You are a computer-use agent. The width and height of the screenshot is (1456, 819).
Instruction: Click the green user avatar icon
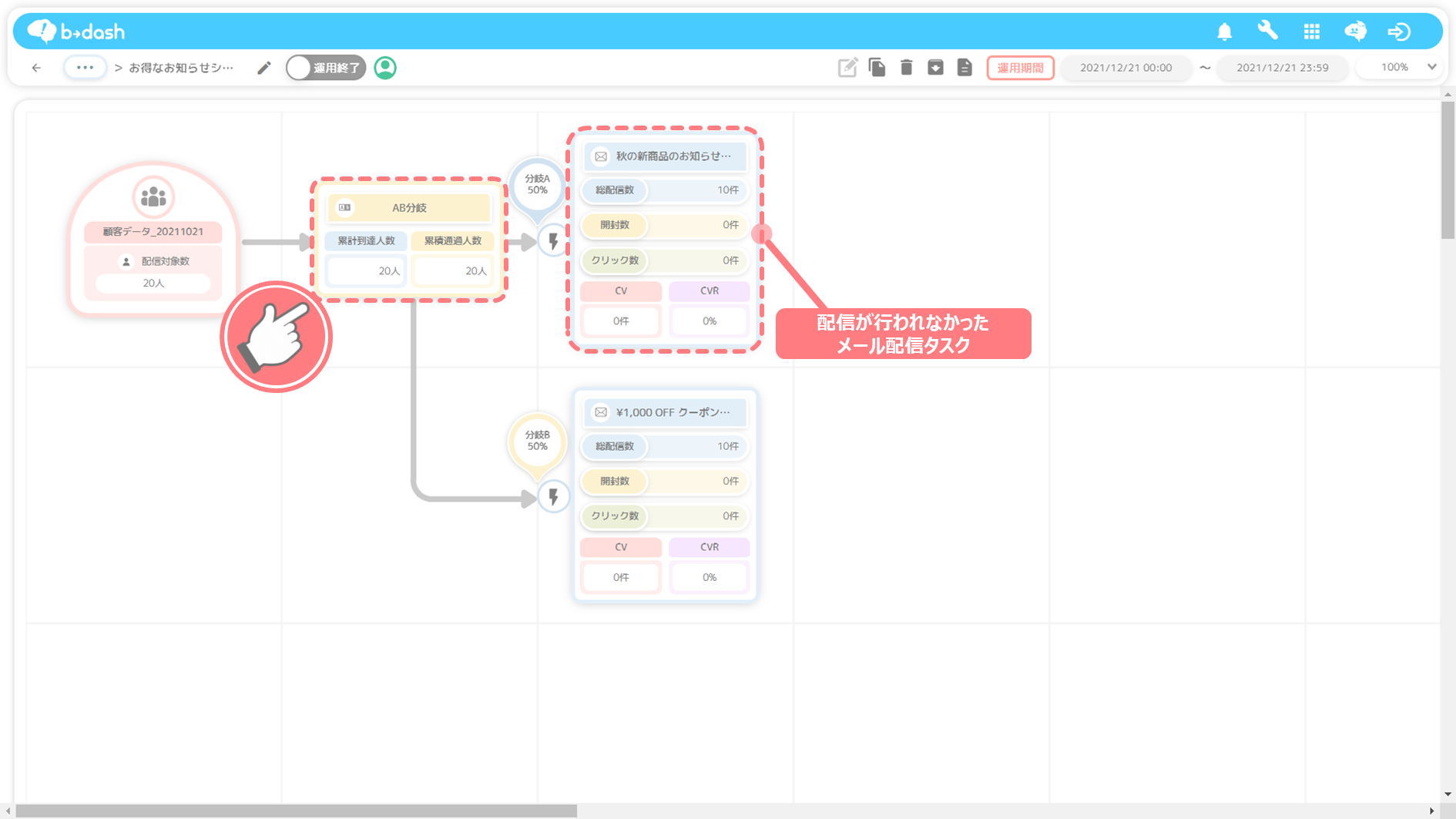tap(385, 68)
